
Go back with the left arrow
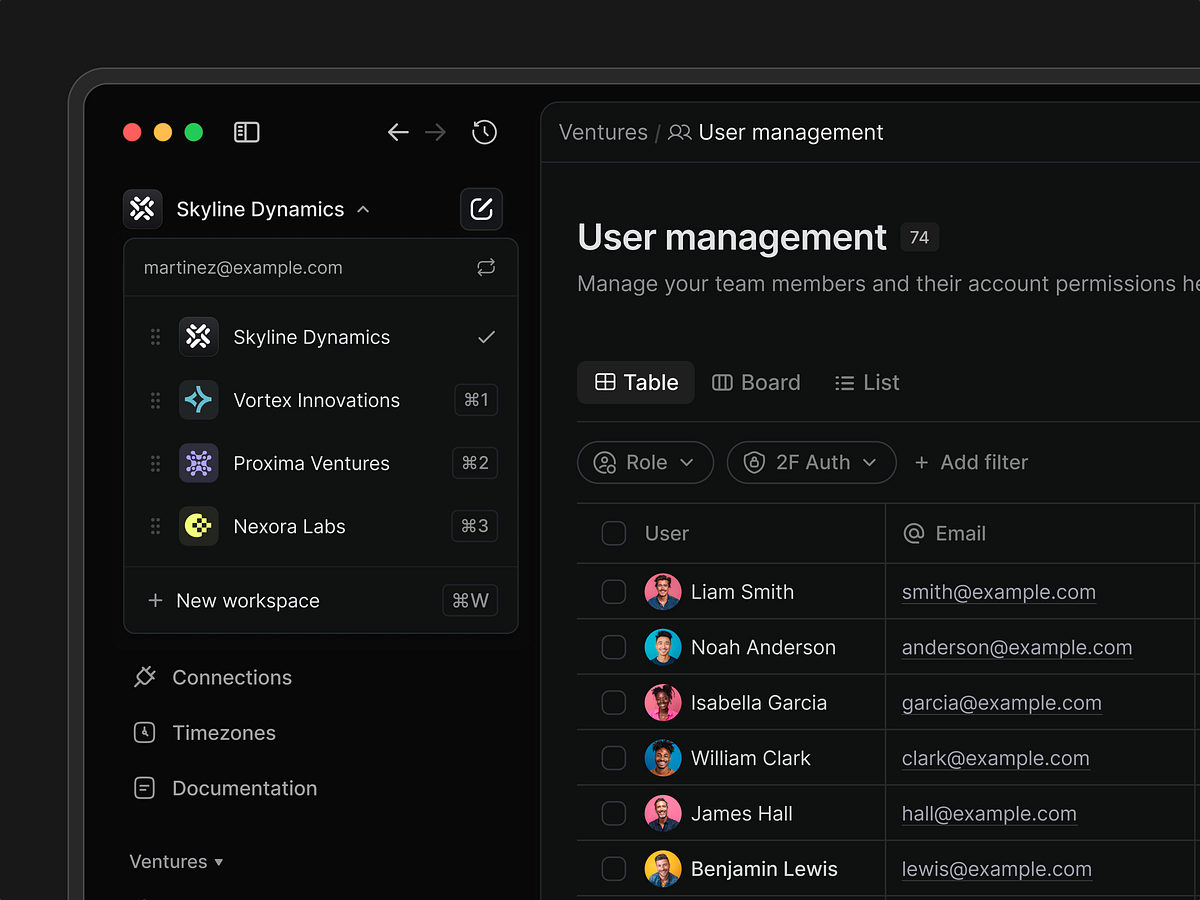click(398, 132)
